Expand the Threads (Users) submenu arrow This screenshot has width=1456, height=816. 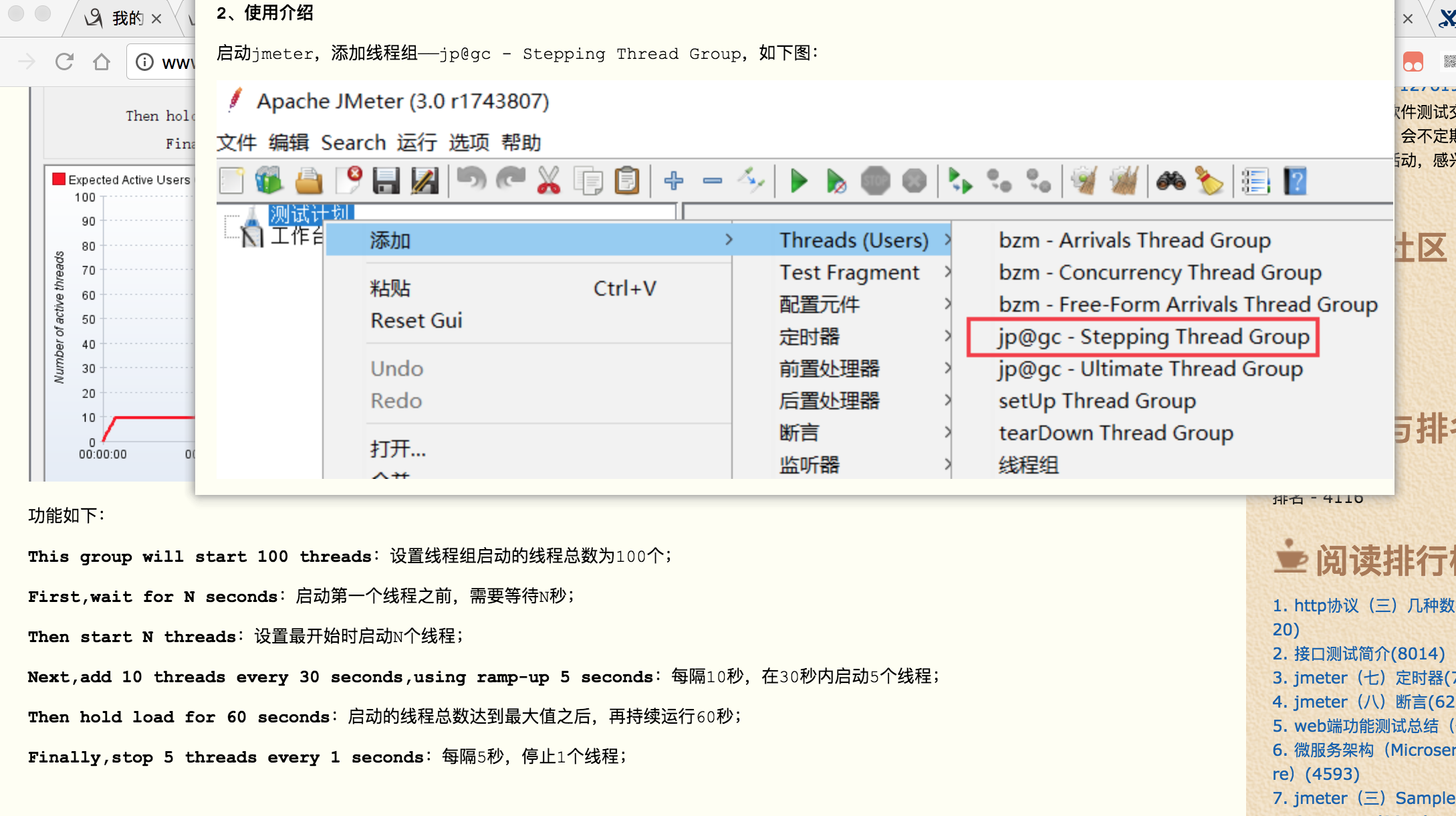pyautogui.click(x=947, y=239)
